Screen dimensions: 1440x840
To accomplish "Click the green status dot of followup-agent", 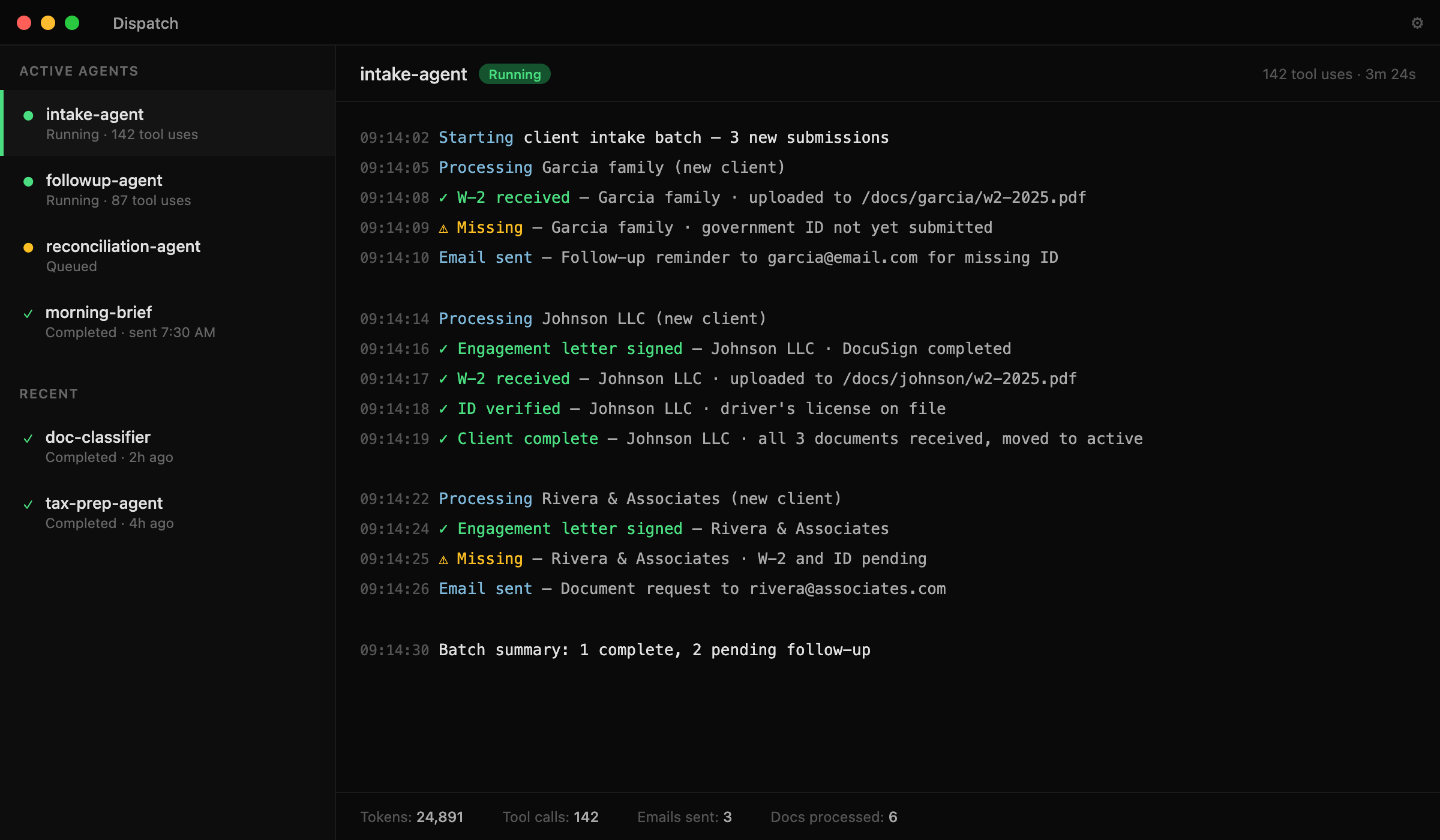I will pyautogui.click(x=28, y=181).
